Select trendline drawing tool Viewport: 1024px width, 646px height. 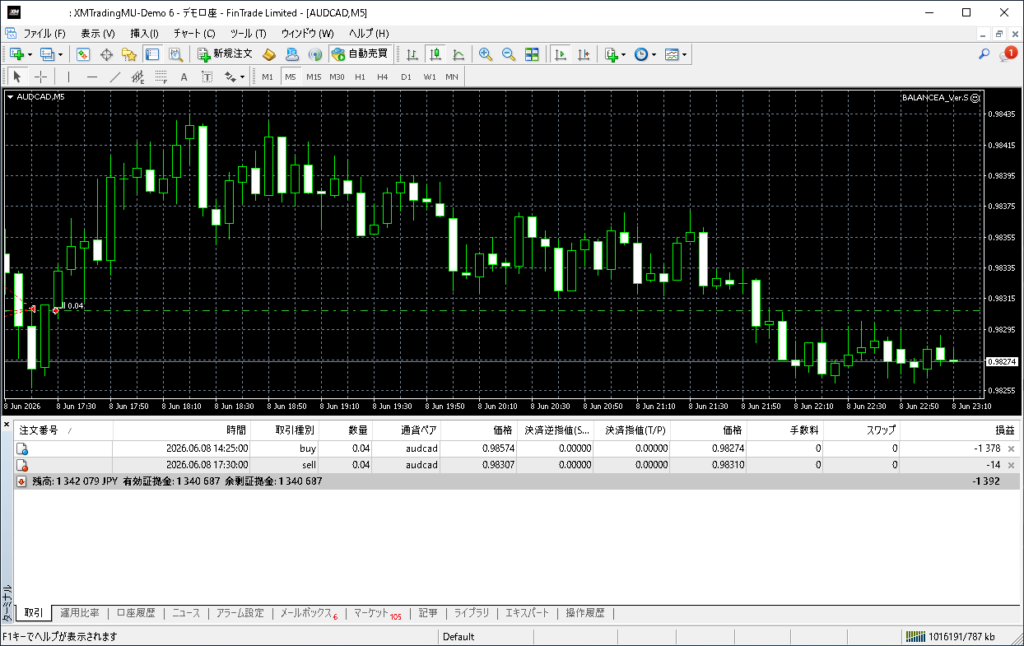point(115,76)
